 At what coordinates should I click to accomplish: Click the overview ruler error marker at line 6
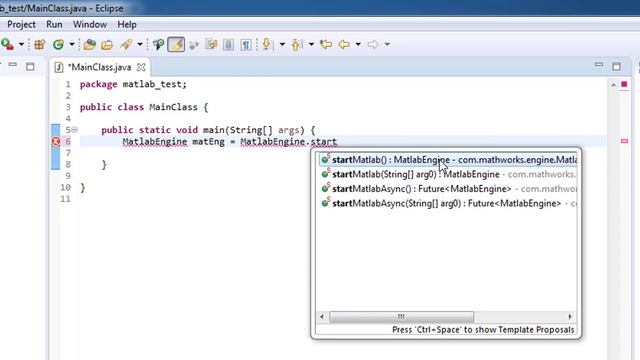[x=624, y=141]
